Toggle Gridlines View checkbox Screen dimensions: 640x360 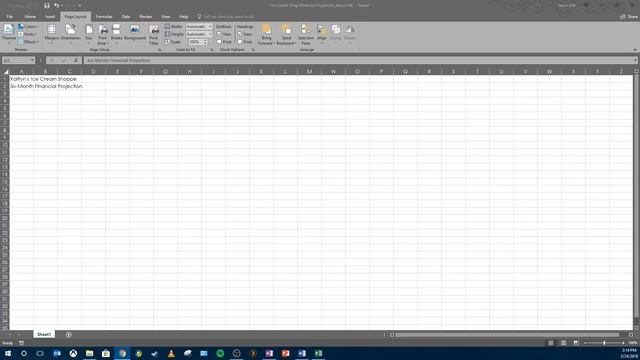pyautogui.click(x=219, y=34)
